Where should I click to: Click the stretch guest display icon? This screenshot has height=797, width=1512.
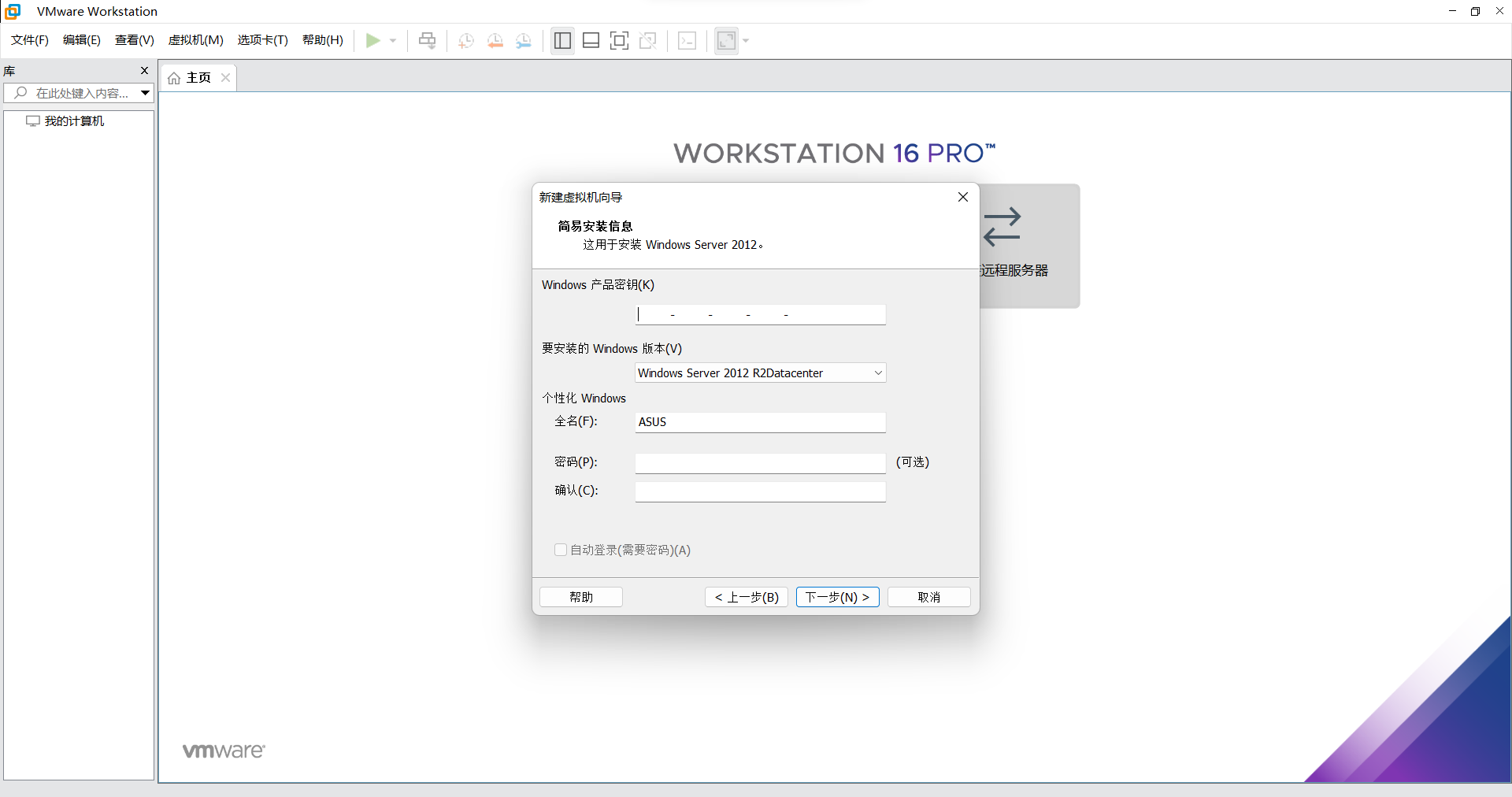pos(726,40)
